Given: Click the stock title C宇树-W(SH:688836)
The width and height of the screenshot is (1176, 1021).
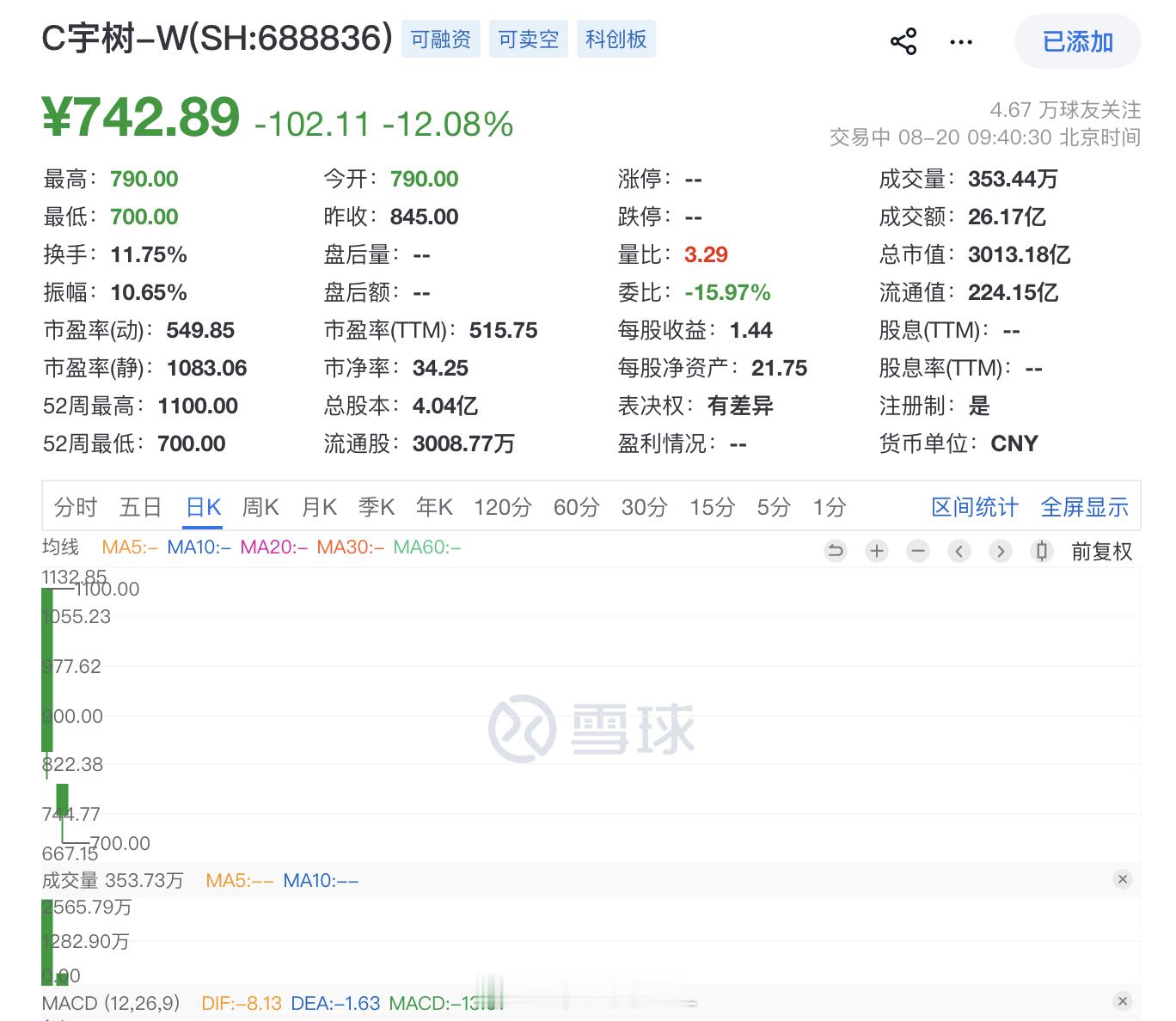Looking at the screenshot, I should [x=217, y=39].
